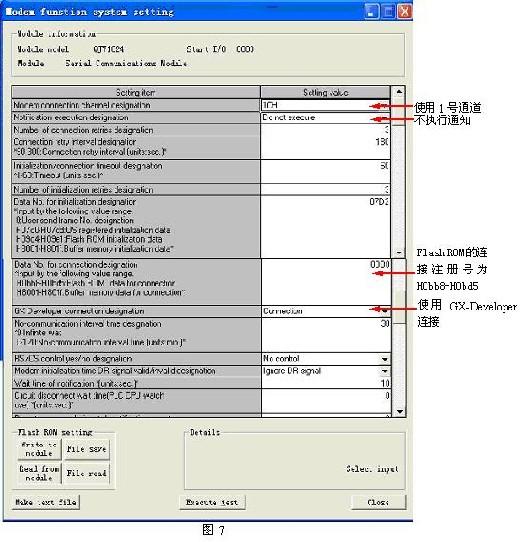Click the Close button at bottom right
This screenshot has width=523, height=542.
tap(378, 502)
